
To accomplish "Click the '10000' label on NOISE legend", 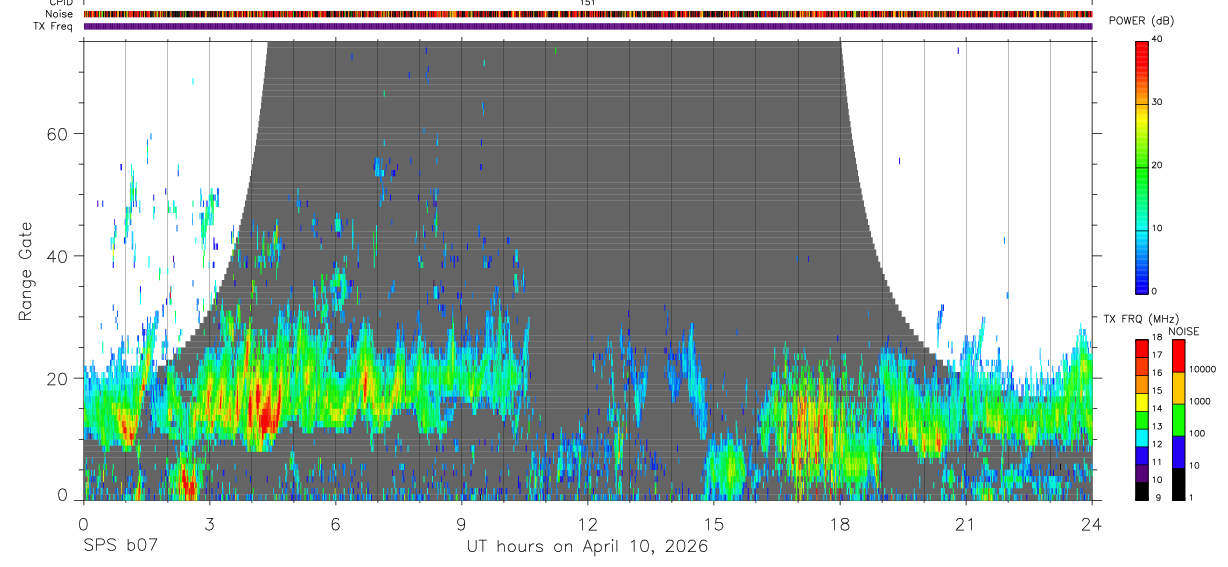I will point(1203,369).
